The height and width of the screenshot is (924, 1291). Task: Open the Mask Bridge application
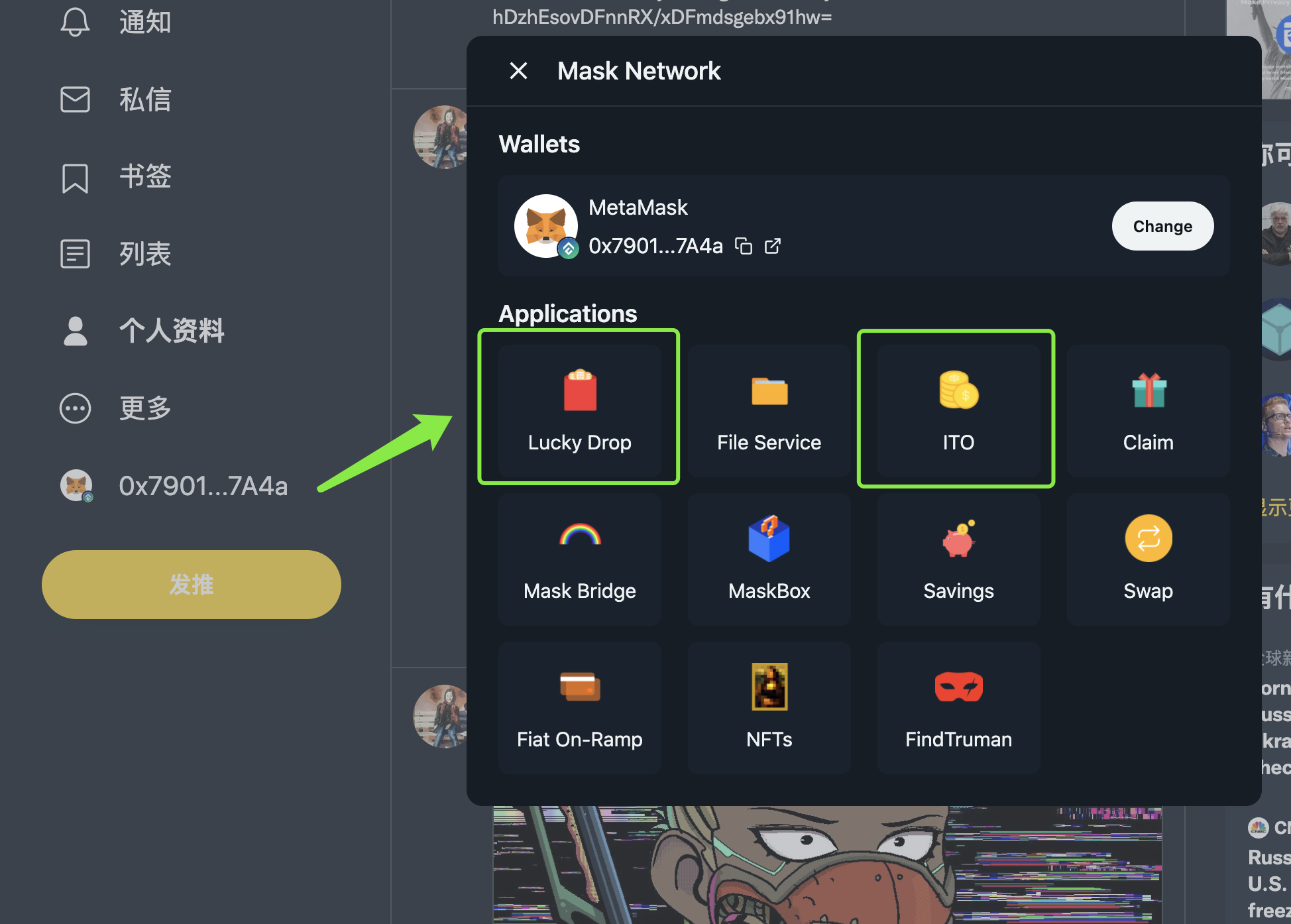(579, 559)
